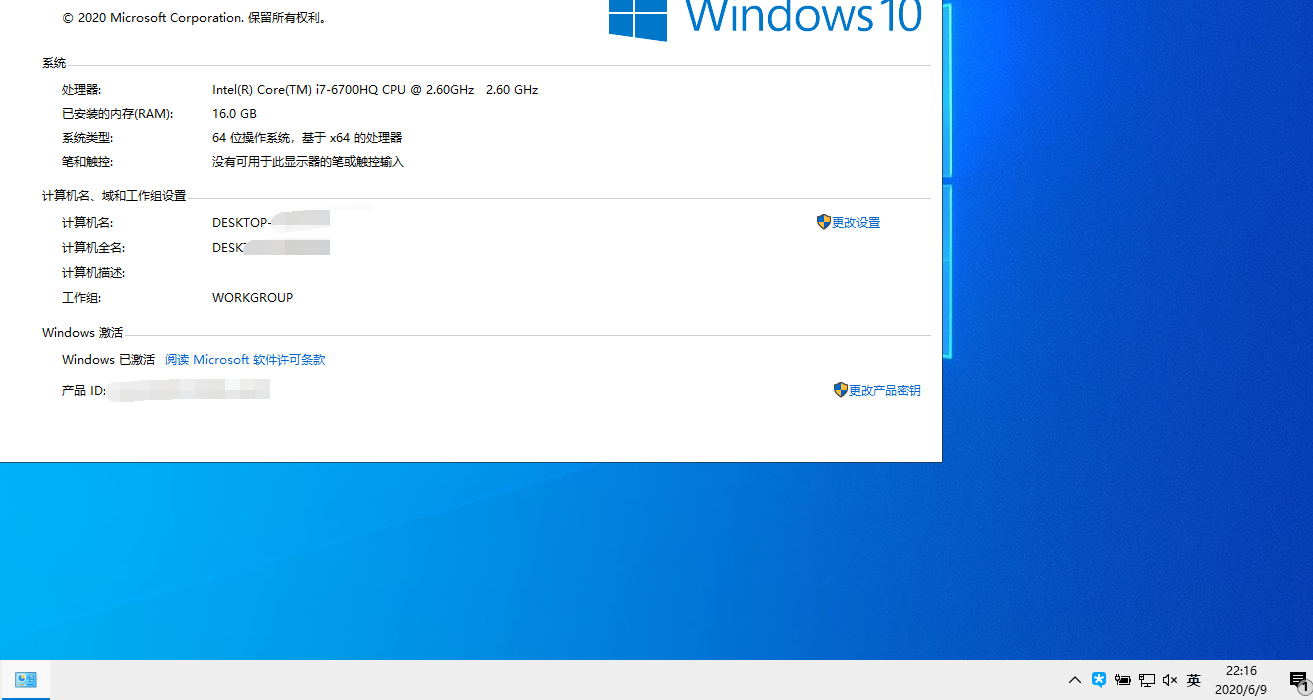The image size is (1313, 700).
Task: Switch input method via the language indicator
Action: pyautogui.click(x=1194, y=679)
